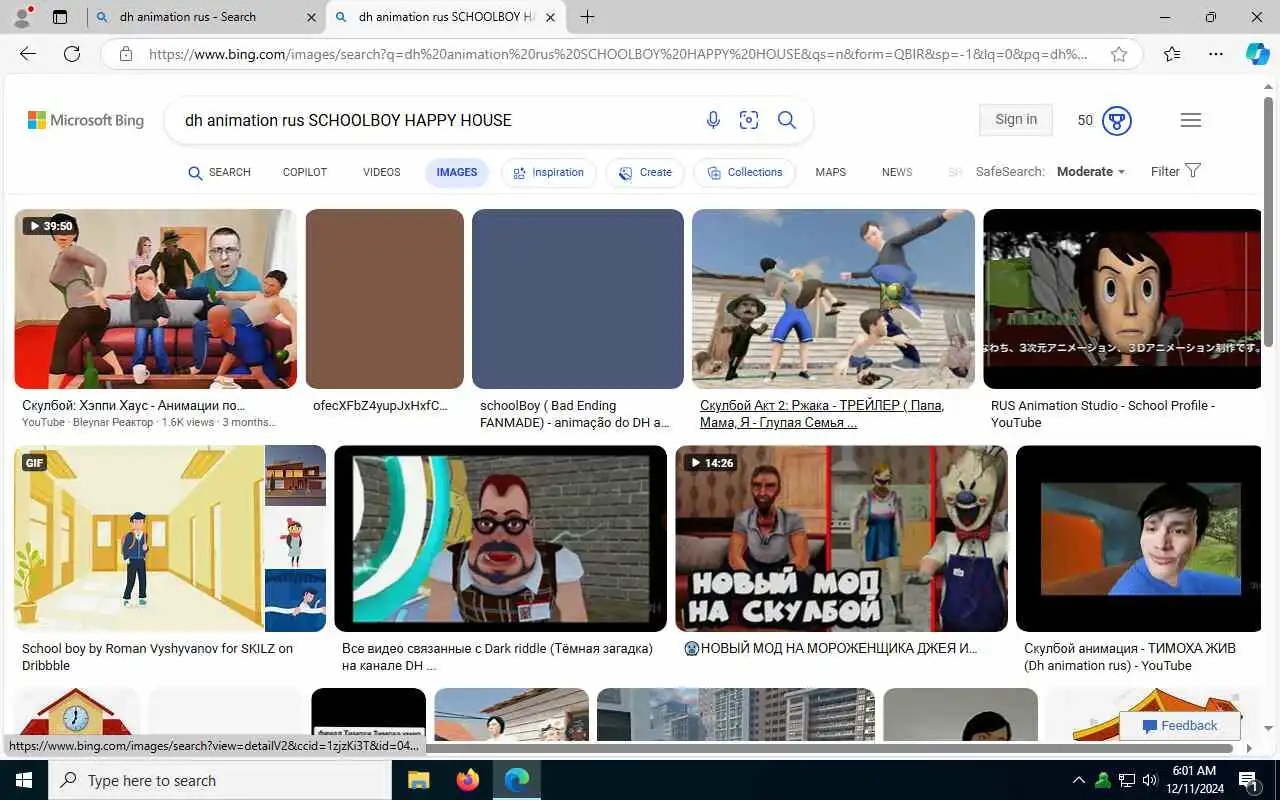Open the Filter options
This screenshot has height=800, width=1280.
[x=1175, y=171]
